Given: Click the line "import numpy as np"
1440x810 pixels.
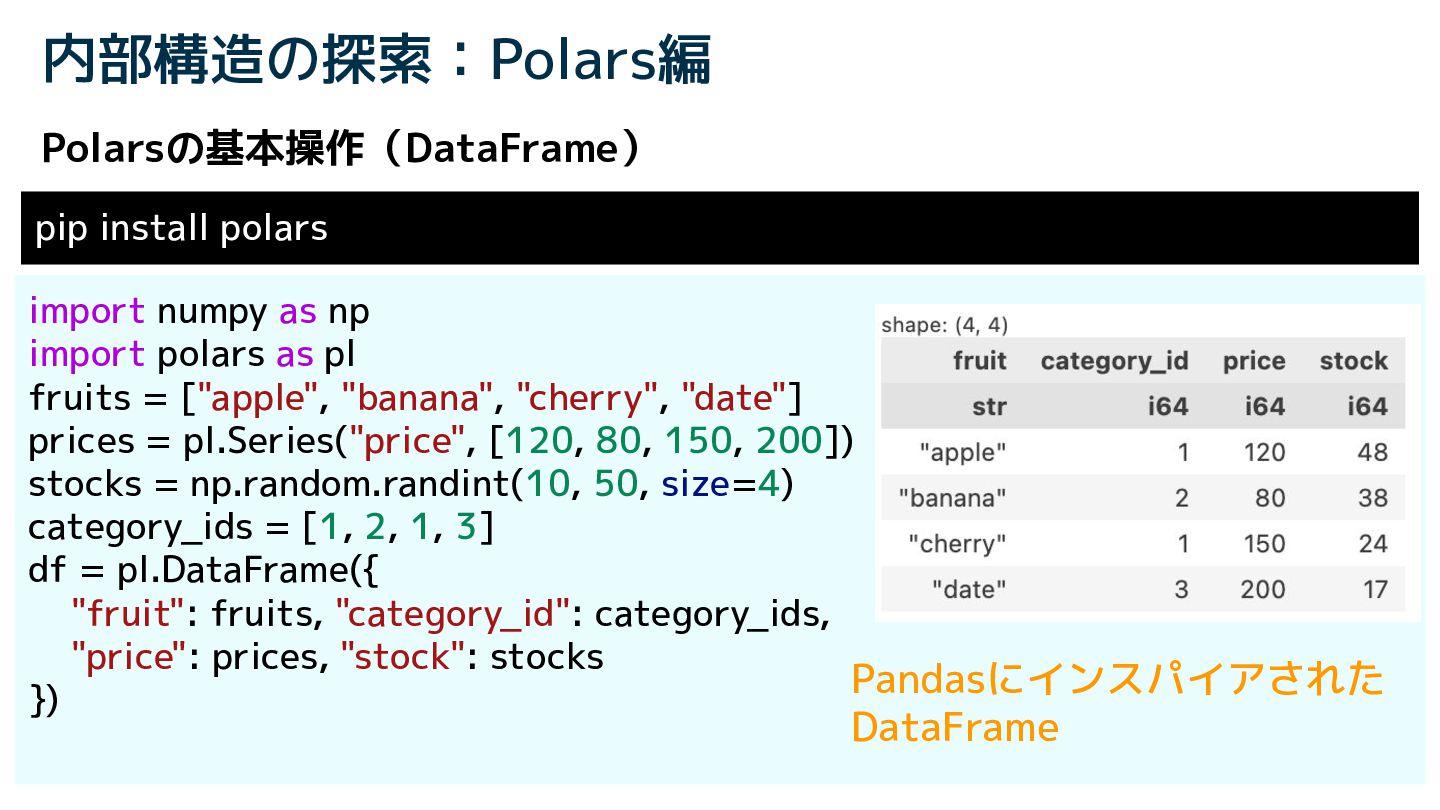Looking at the screenshot, I should [x=199, y=313].
